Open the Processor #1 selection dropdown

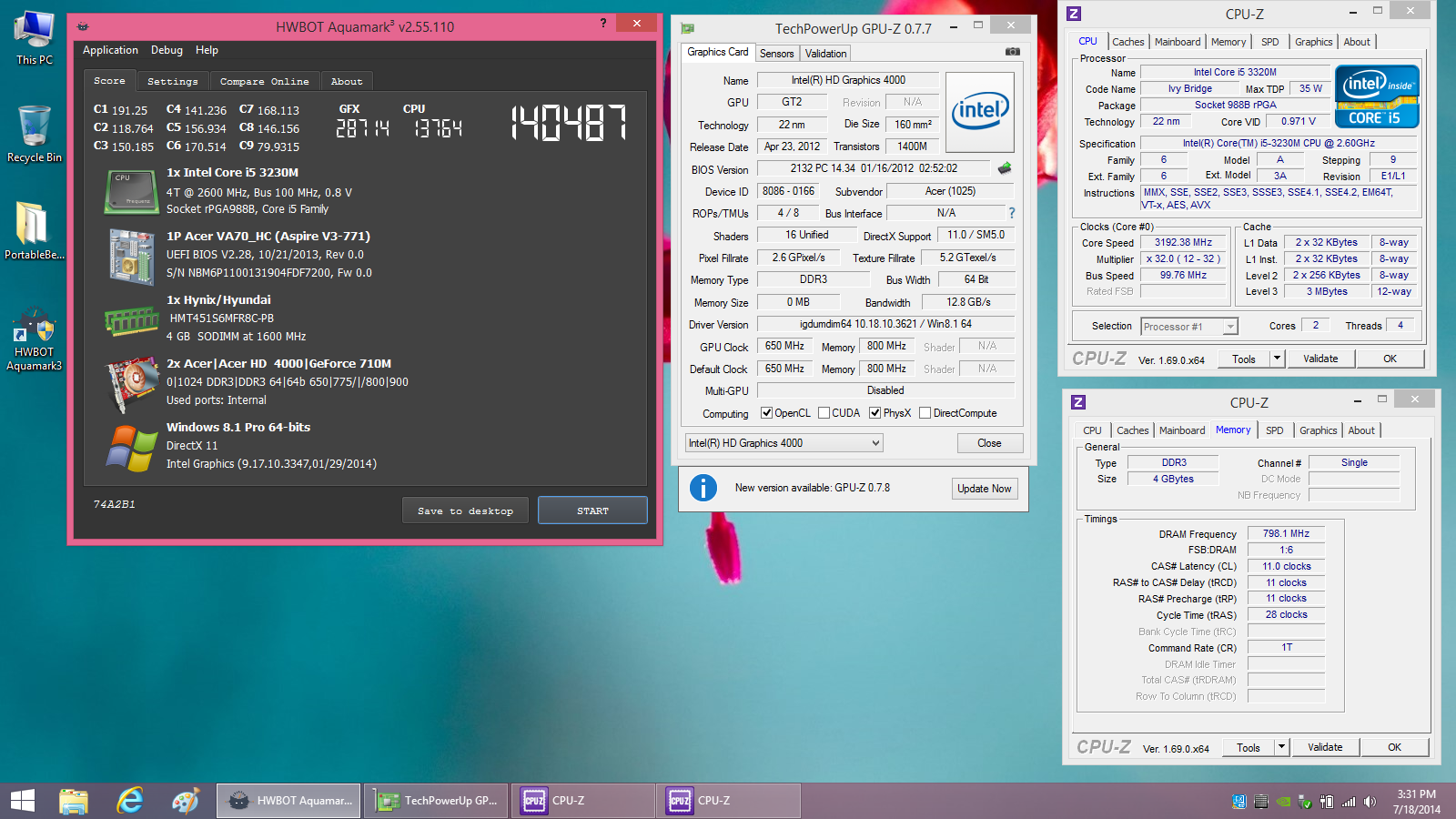[1189, 327]
